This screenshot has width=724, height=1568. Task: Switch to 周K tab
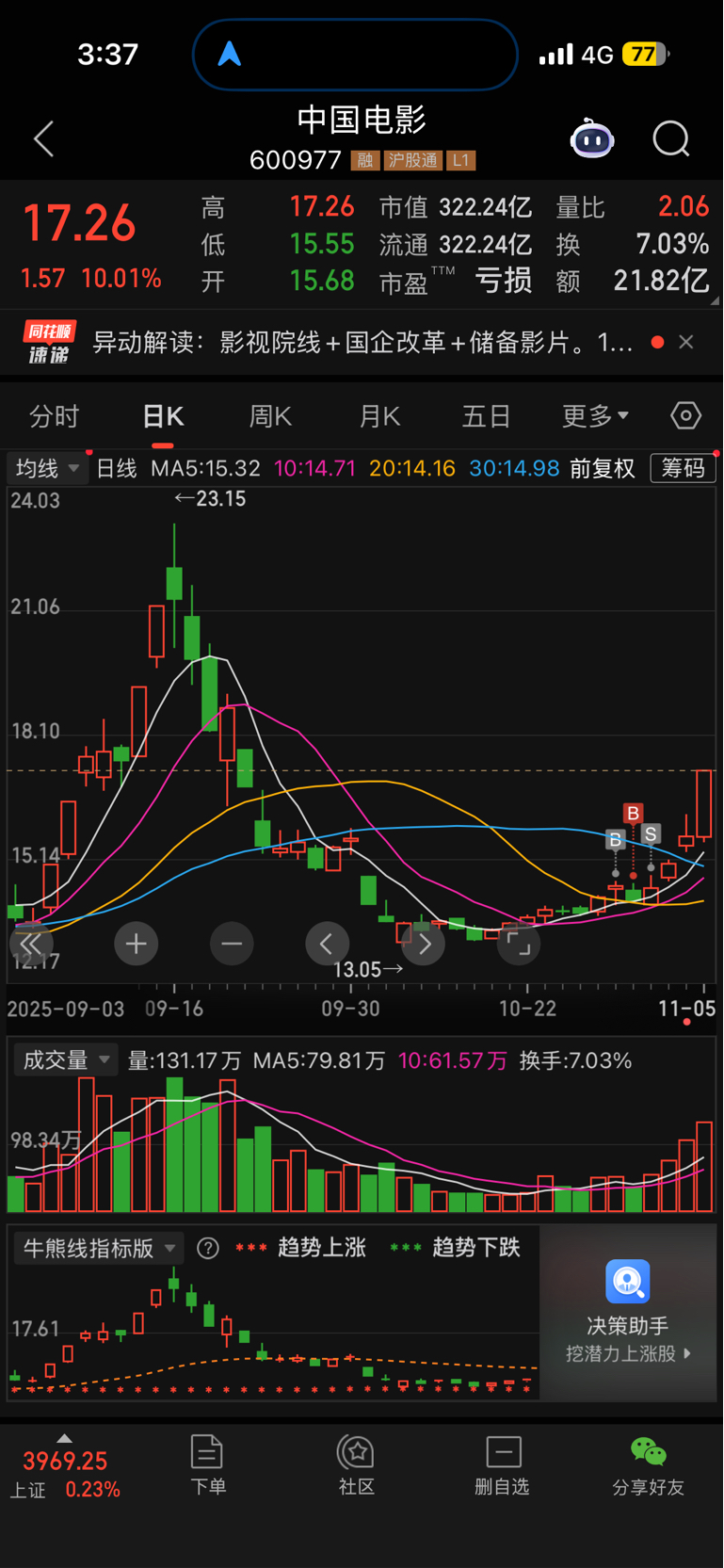coord(270,415)
